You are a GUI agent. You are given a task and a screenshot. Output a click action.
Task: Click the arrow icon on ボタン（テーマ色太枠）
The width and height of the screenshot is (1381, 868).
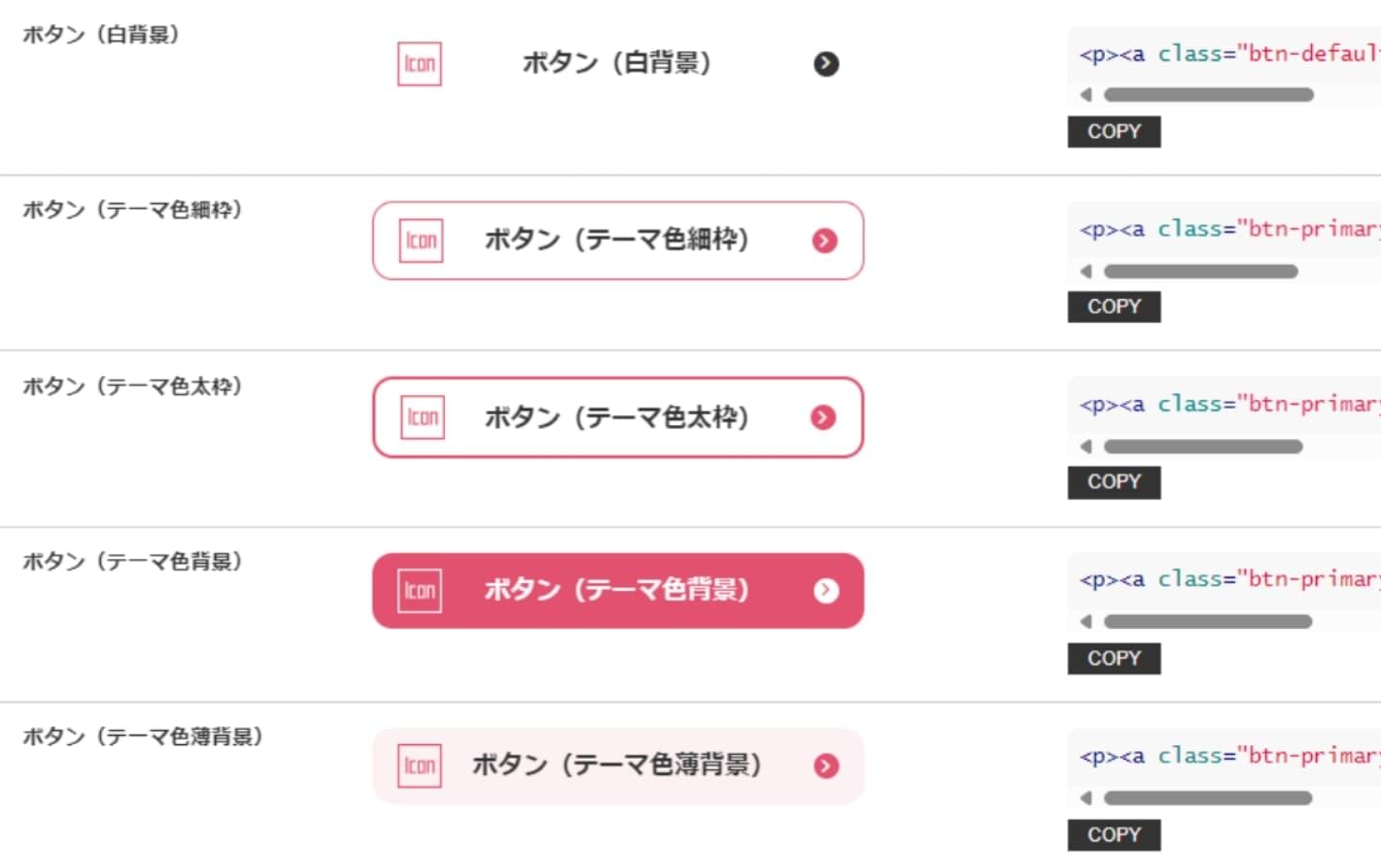tap(823, 417)
